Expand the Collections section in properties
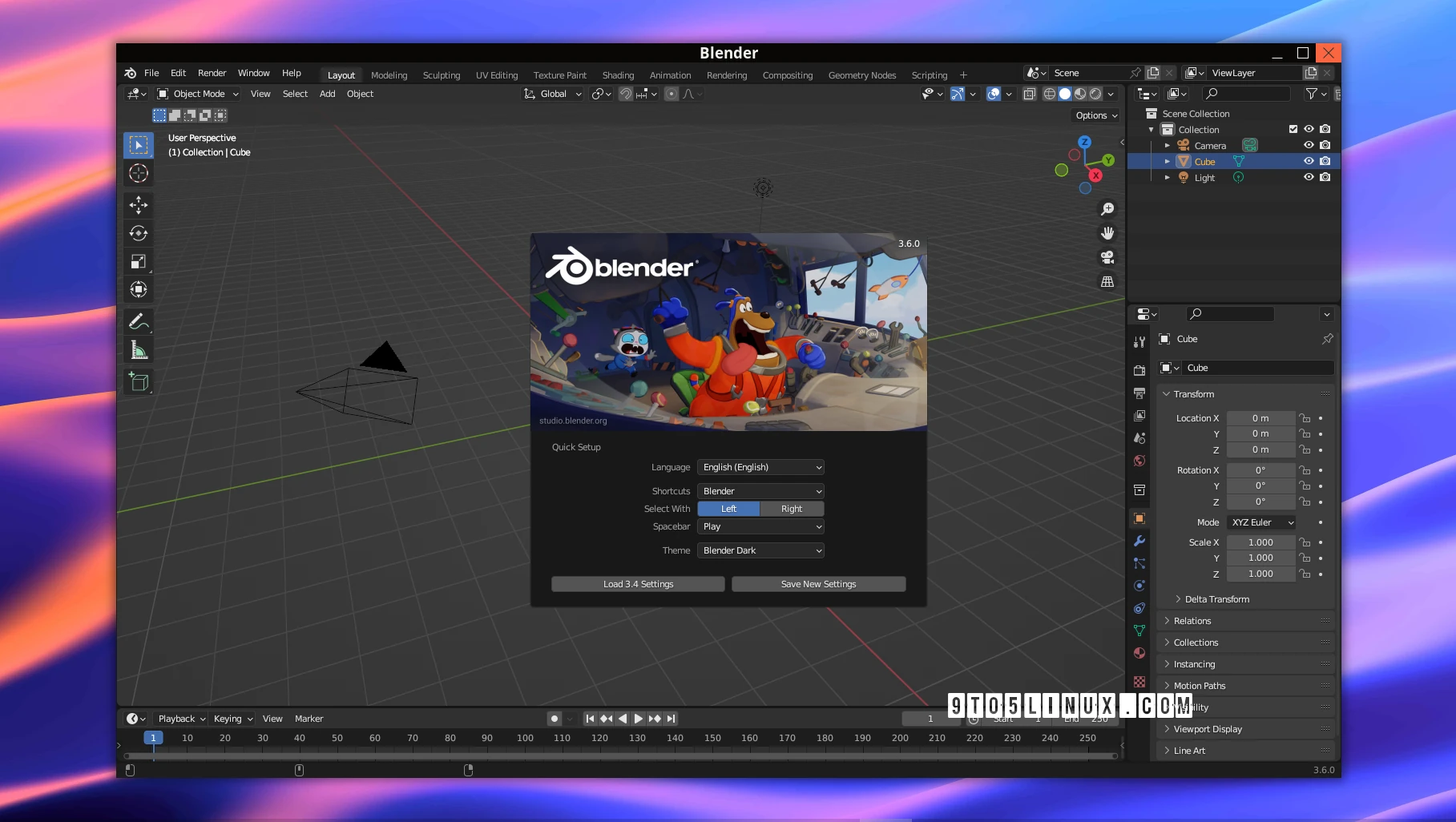This screenshot has height=822, width=1456. 1194,642
